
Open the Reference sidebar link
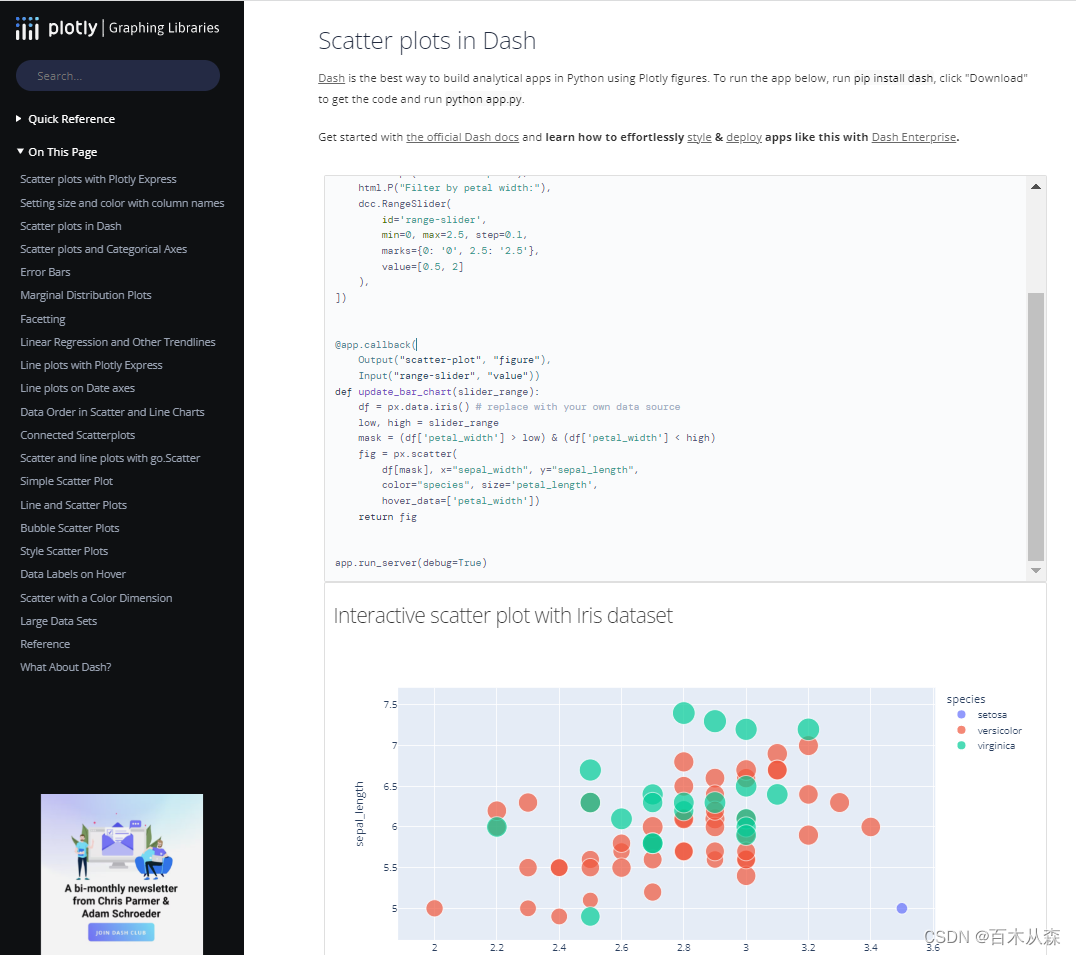[45, 644]
